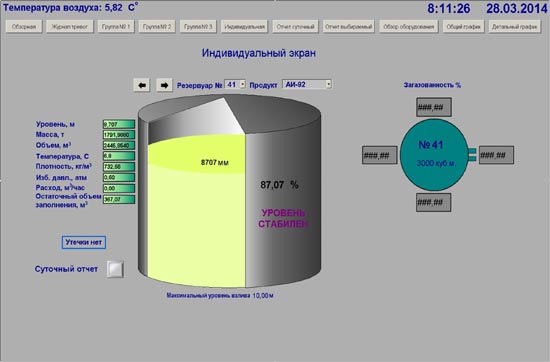This screenshot has height=362, width=550.
Task: Switch to Группа № 1 tab
Action: click(x=116, y=27)
